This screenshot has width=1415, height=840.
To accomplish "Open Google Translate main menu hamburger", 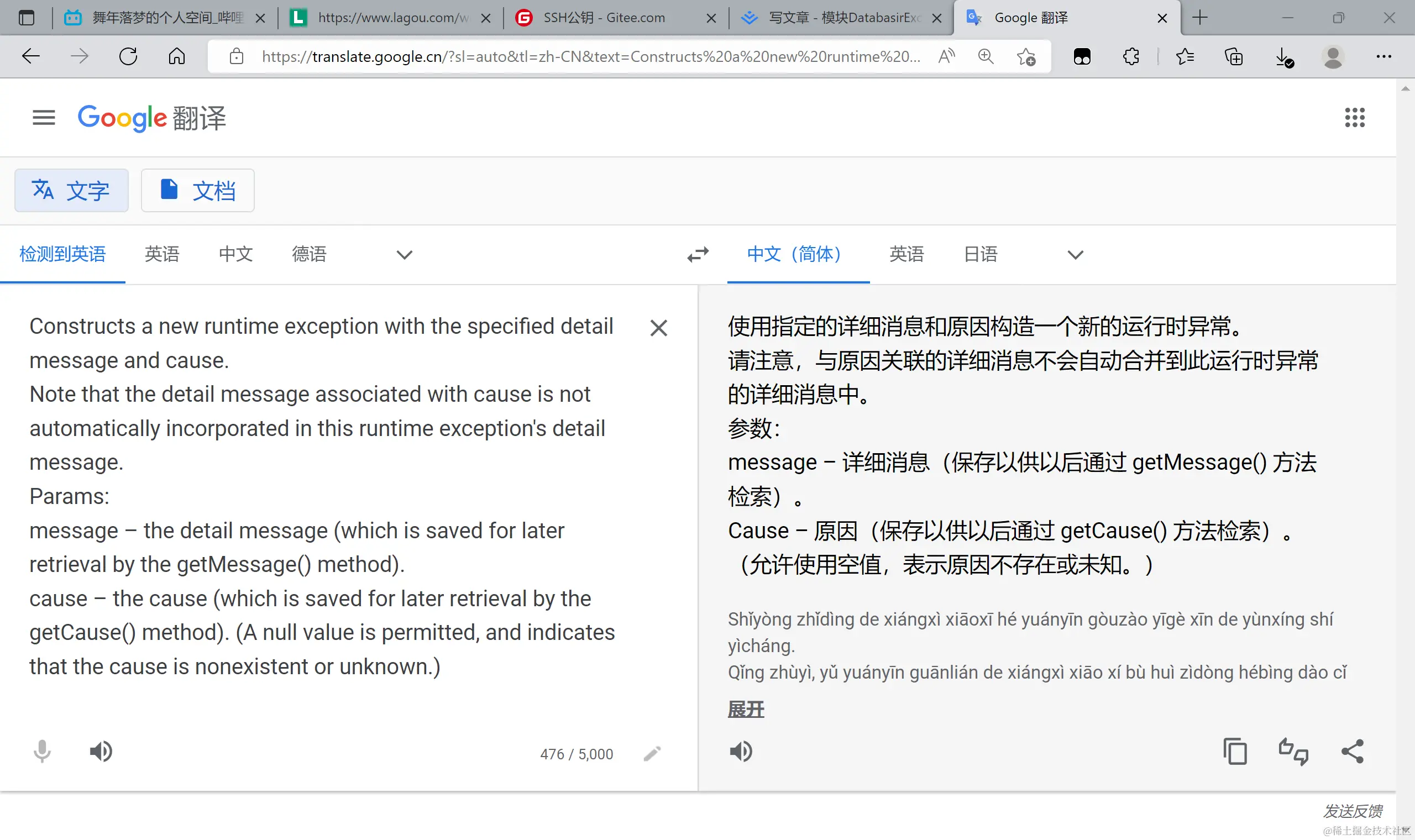I will (x=44, y=118).
